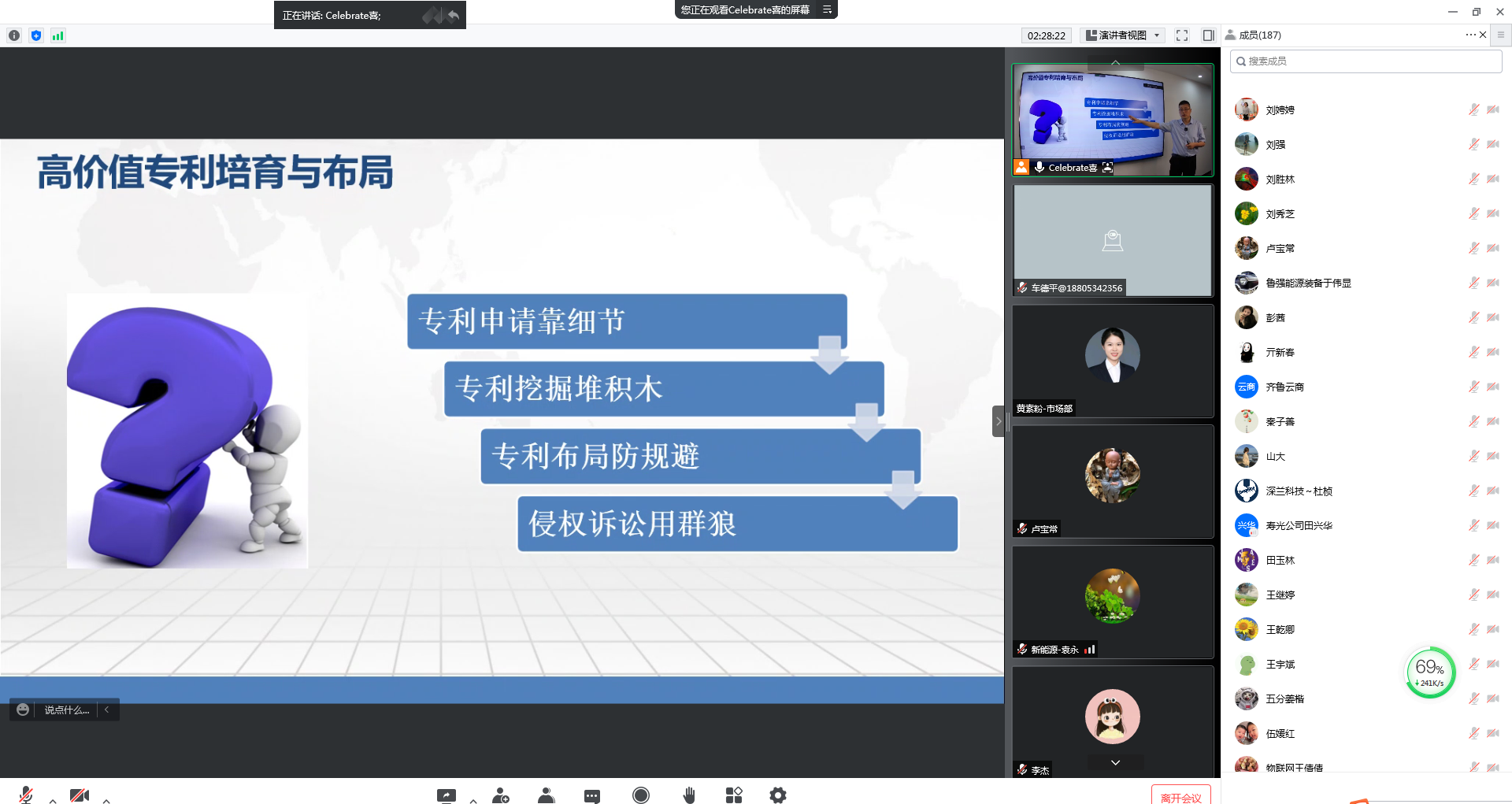Viewport: 1512px width, 804px height.
Task: Collapse the video thumbnail strip
Action: point(1115,61)
